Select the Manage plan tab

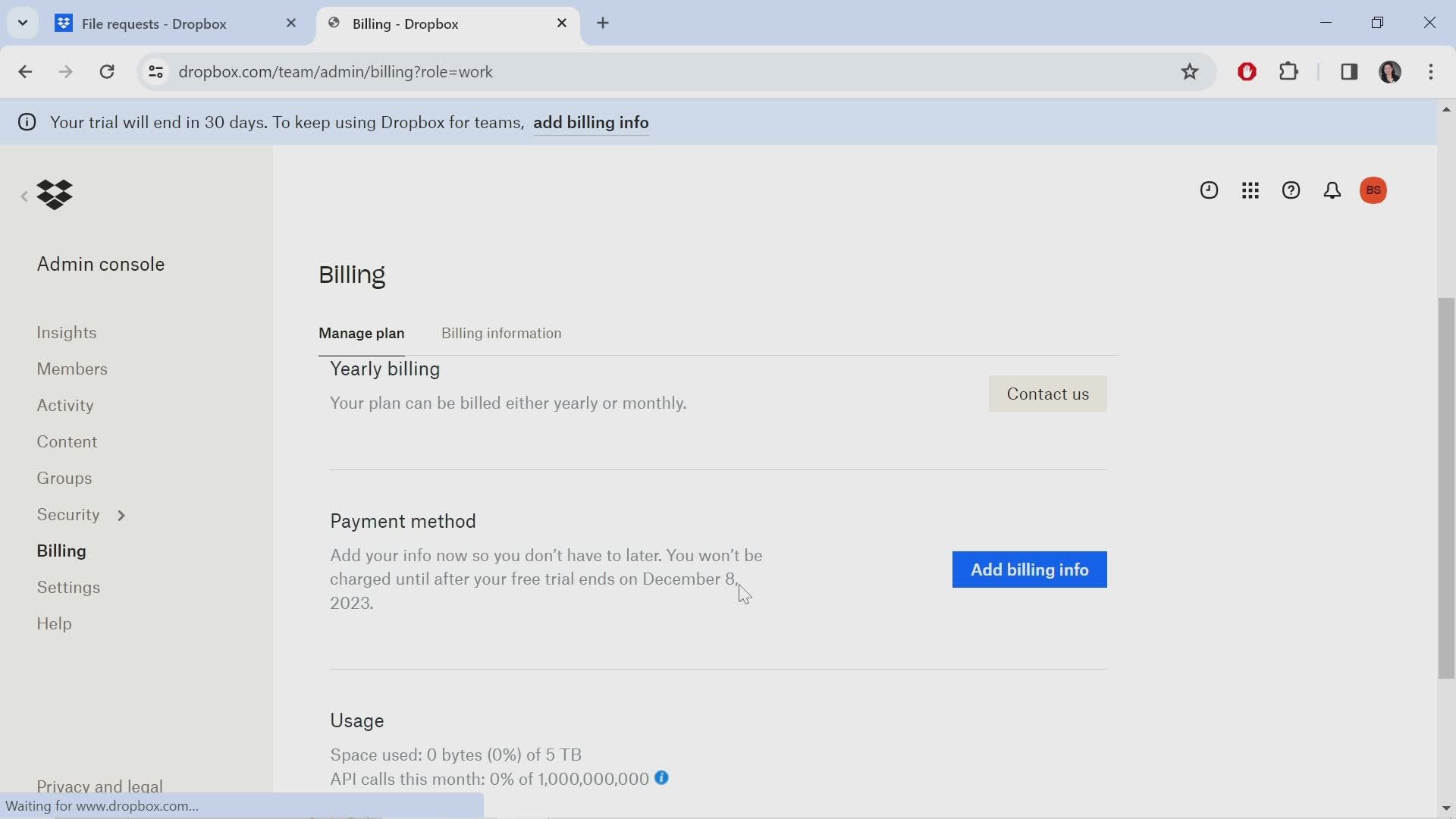[361, 333]
